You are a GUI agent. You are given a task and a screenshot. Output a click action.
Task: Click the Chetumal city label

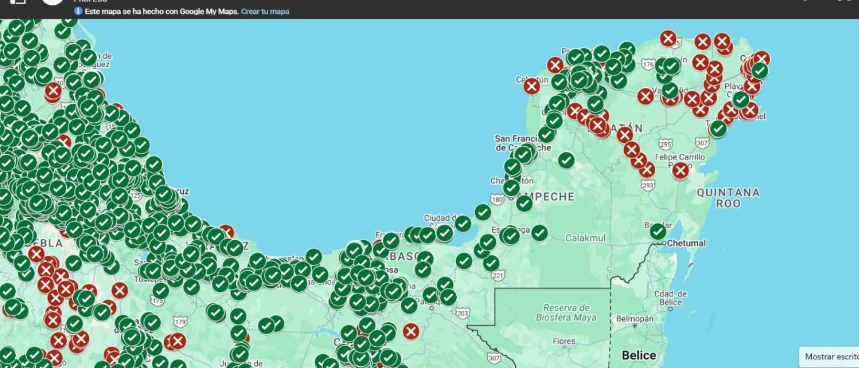pyautogui.click(x=687, y=243)
